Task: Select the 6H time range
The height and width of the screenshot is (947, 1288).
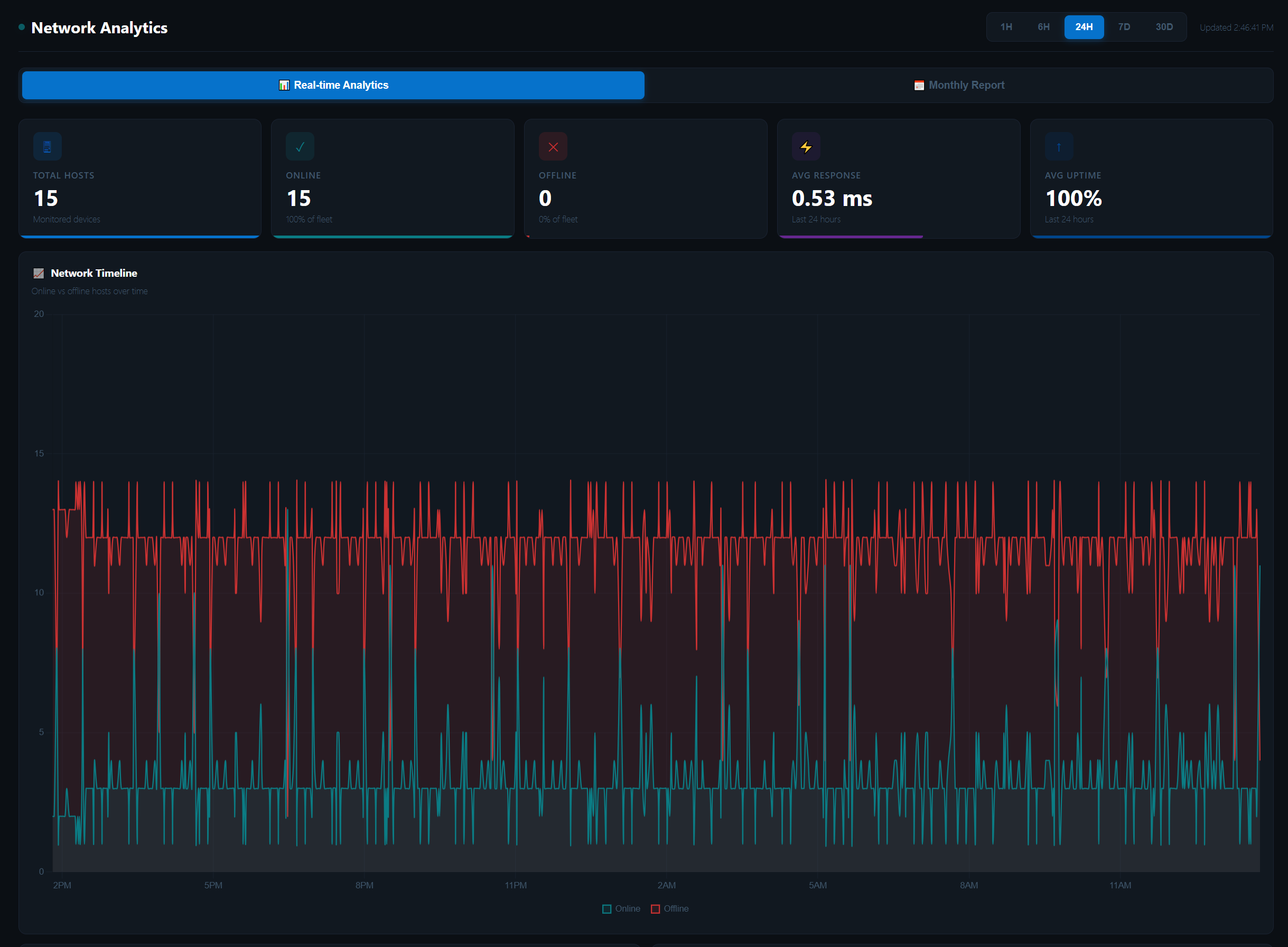Action: [x=1043, y=27]
